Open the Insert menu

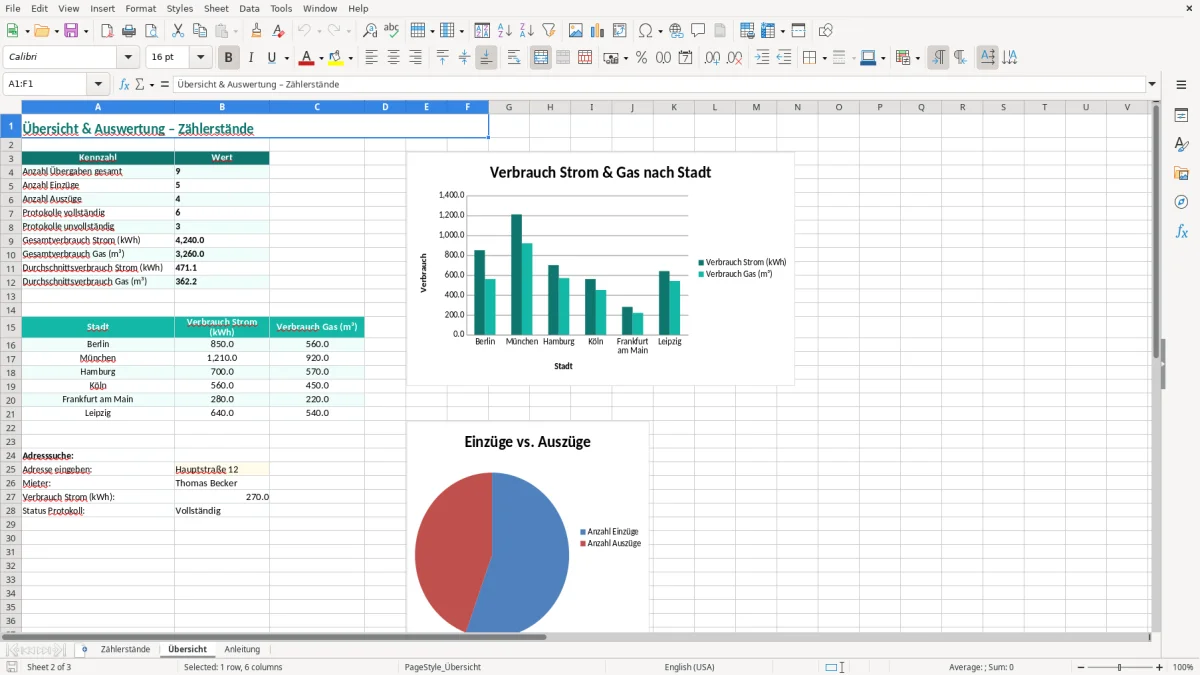coord(102,8)
